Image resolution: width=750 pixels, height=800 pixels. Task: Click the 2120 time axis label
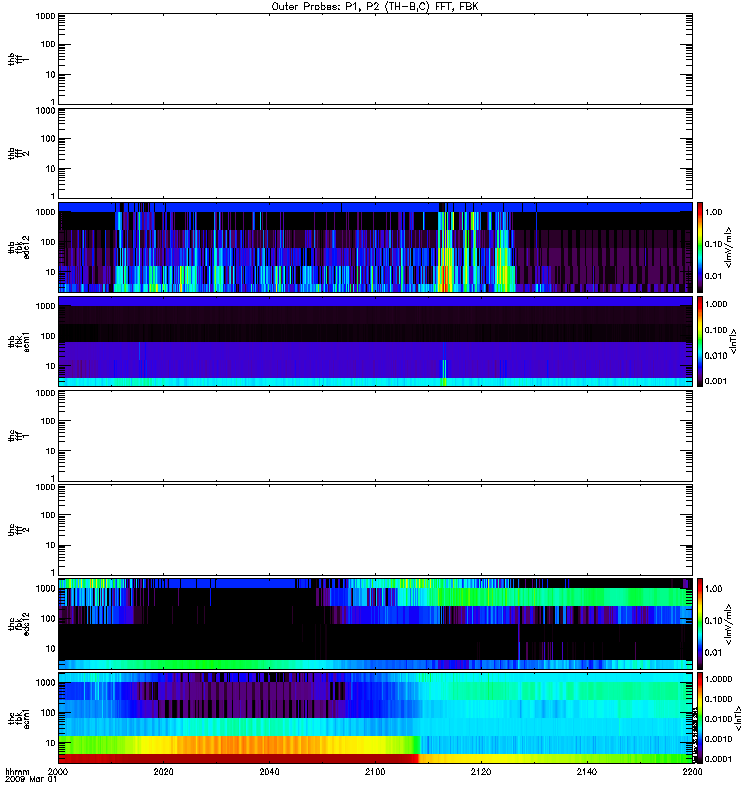point(481,772)
